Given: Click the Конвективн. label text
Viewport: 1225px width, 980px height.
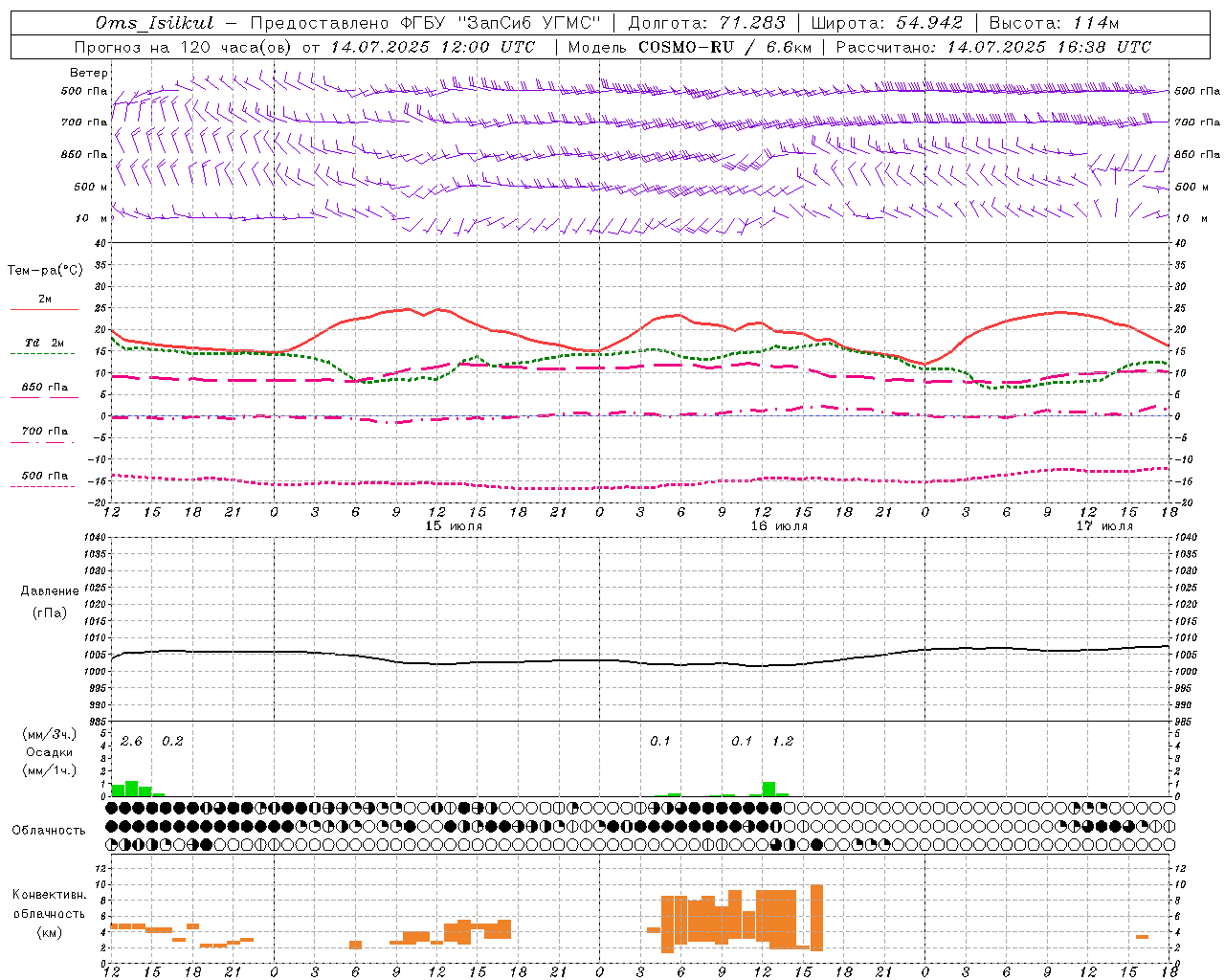Looking at the screenshot, I should (x=49, y=894).
